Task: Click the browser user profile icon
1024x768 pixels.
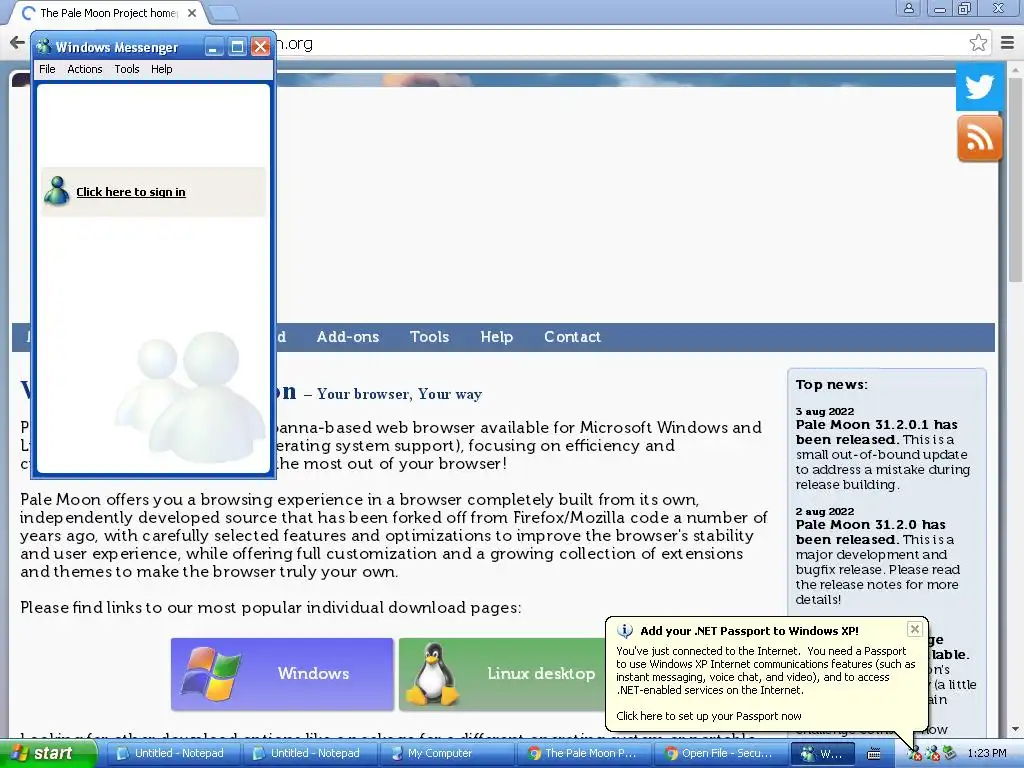Action: coord(908,9)
